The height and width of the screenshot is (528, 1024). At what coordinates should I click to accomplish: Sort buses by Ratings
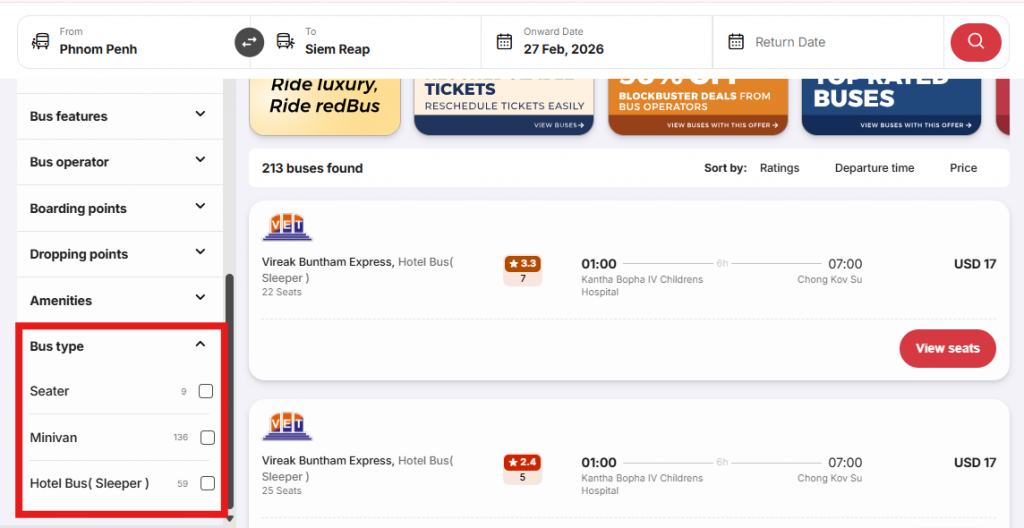(x=779, y=168)
